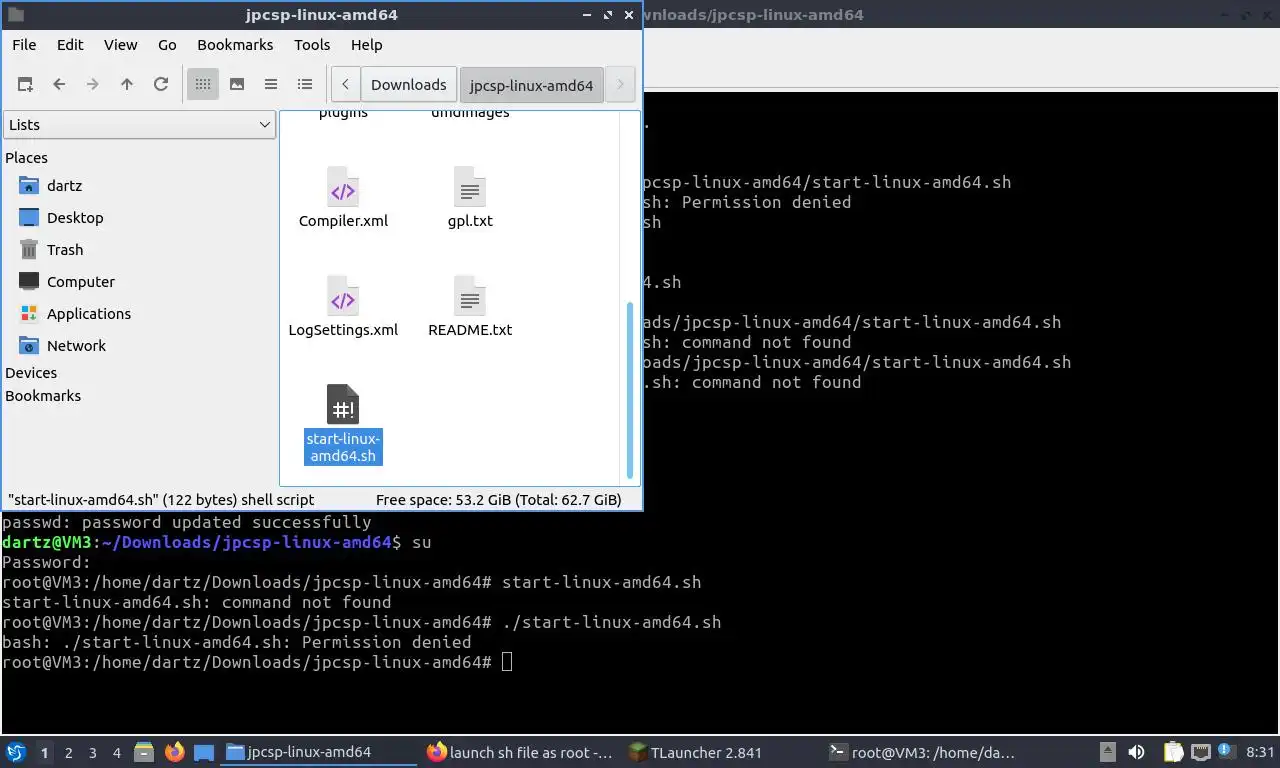
Task: Go back to previous folder
Action: click(59, 85)
